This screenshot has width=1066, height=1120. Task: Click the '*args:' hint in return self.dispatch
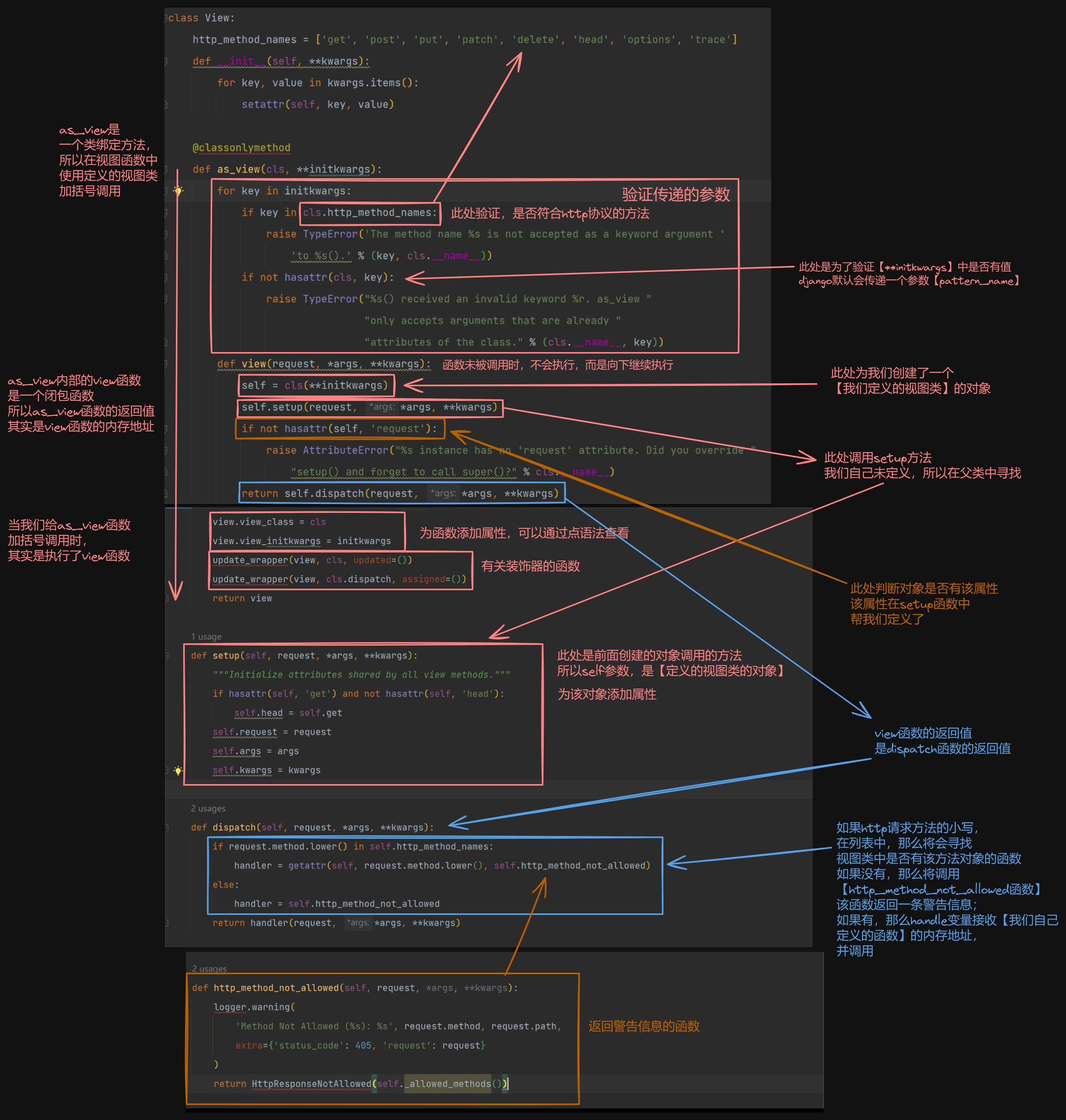point(443,494)
